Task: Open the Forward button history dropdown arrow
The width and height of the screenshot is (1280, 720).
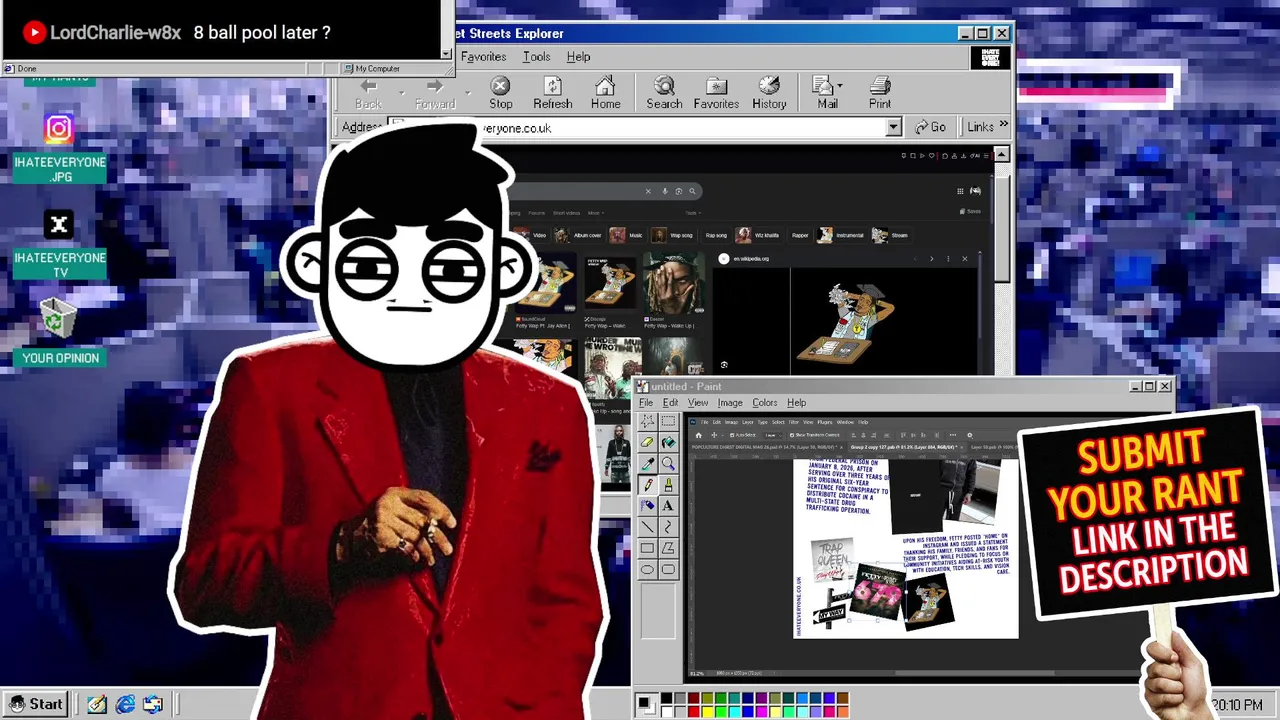Action: pos(469,93)
